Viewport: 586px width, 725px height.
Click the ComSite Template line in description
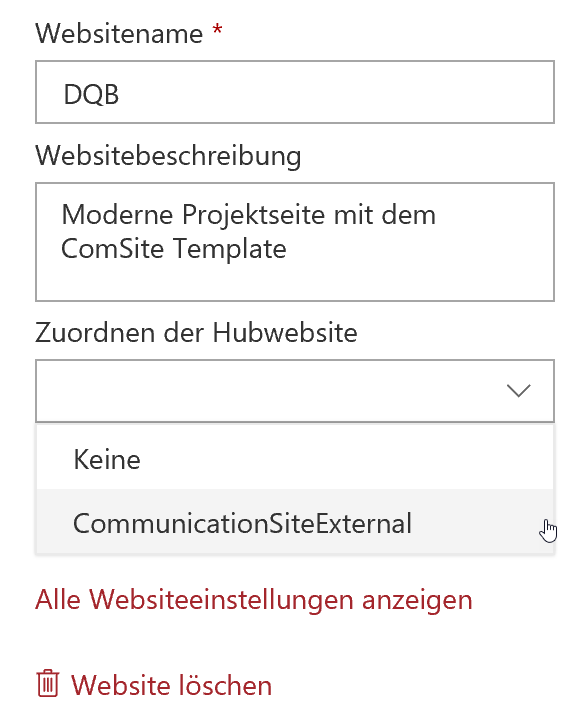pos(173,249)
